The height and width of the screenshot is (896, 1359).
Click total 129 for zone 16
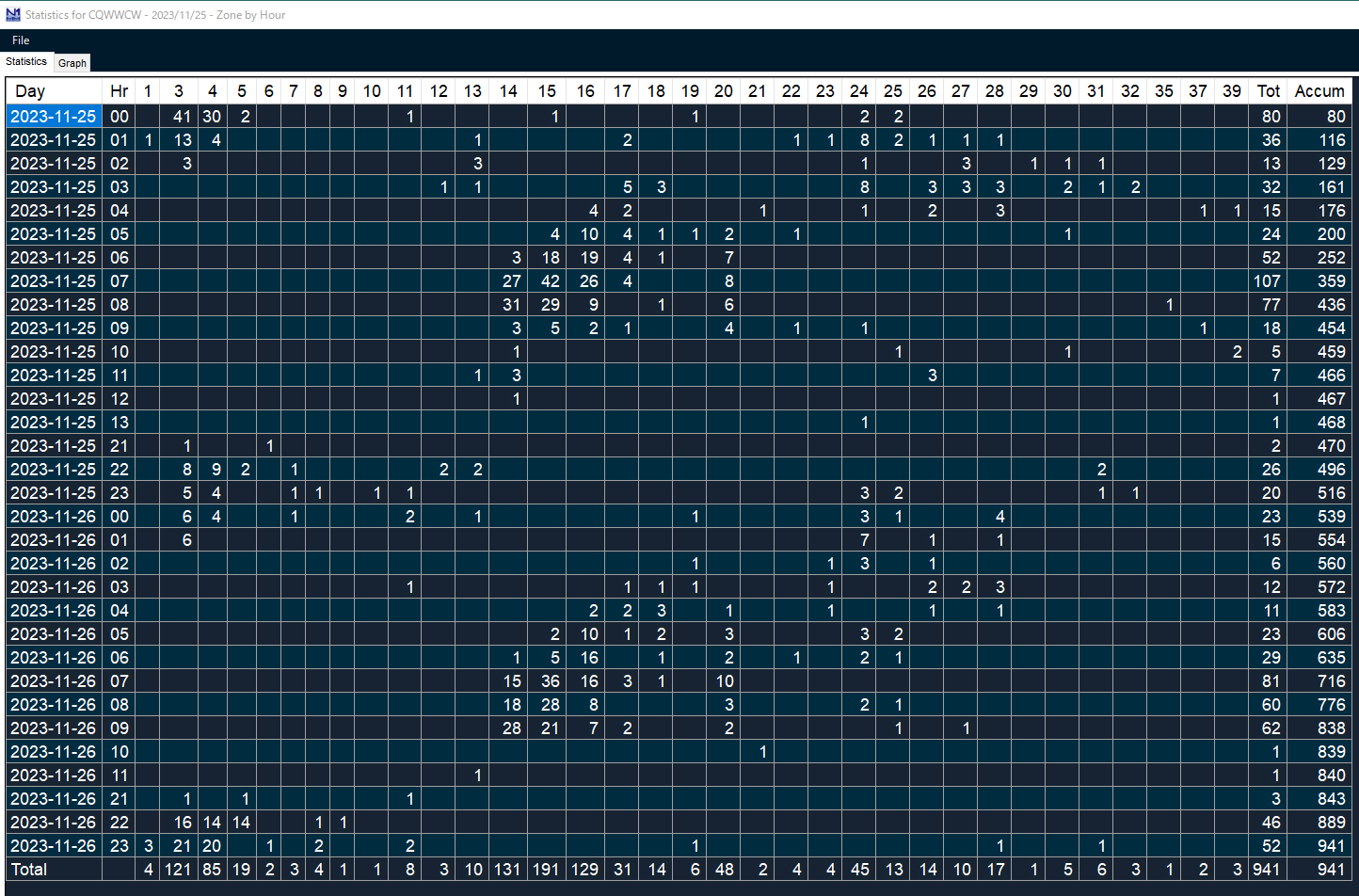[x=585, y=870]
